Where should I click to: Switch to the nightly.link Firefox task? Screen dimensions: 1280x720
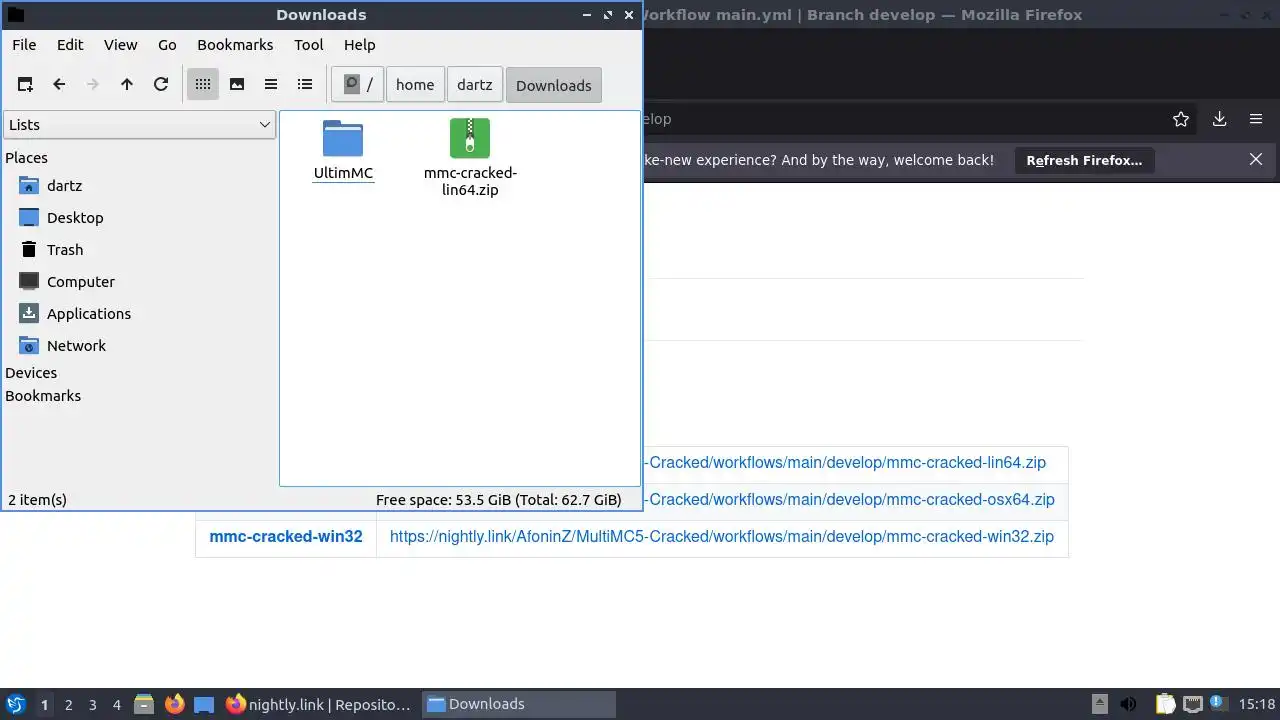point(319,704)
